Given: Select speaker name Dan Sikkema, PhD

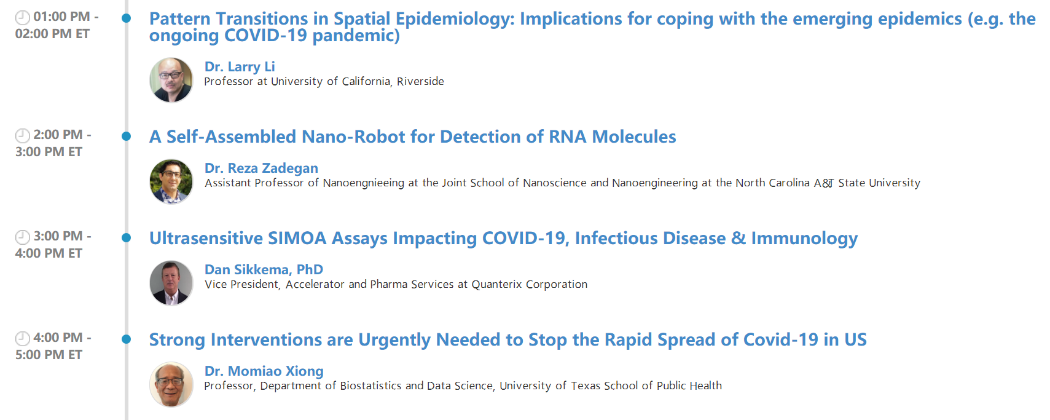Looking at the screenshot, I should click(264, 269).
